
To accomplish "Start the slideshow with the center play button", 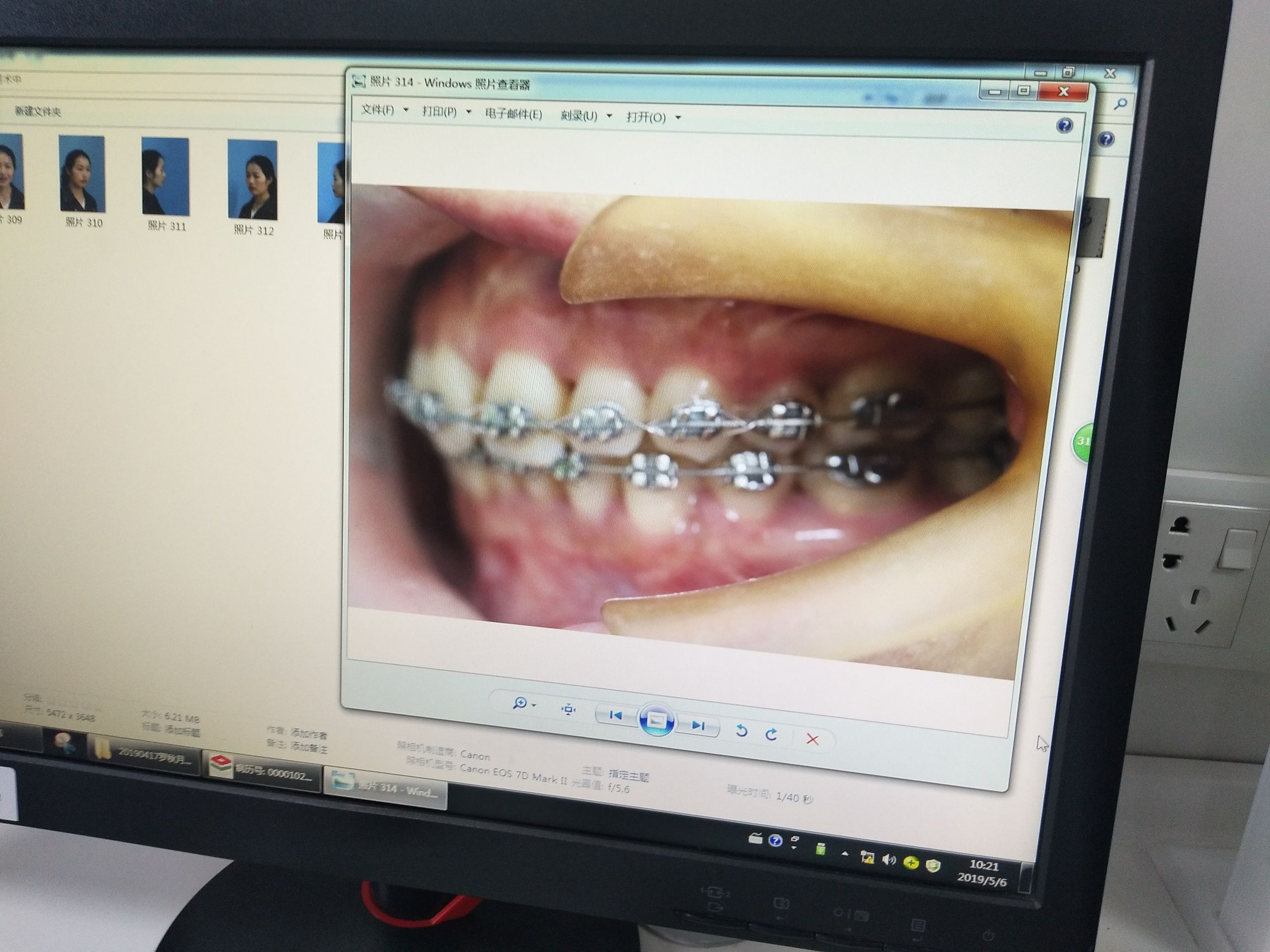I will pyautogui.click(x=657, y=720).
